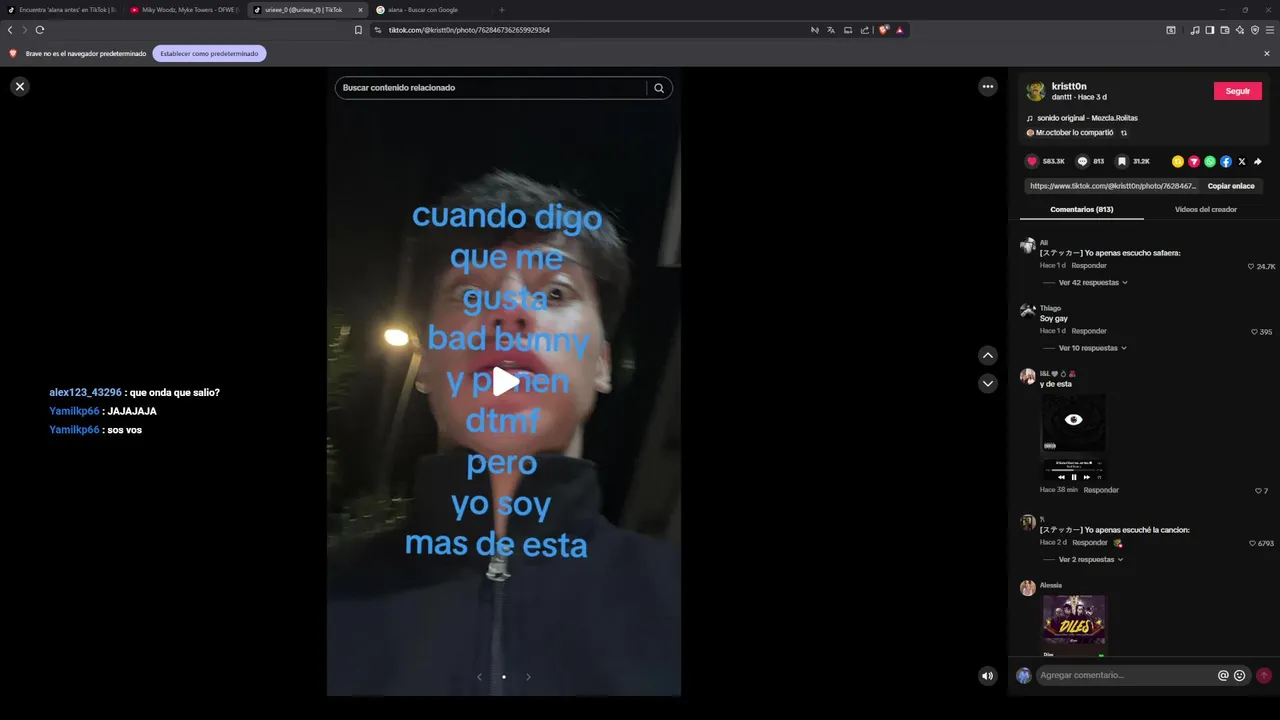Toggle sound with the speaker icon

pyautogui.click(x=988, y=676)
